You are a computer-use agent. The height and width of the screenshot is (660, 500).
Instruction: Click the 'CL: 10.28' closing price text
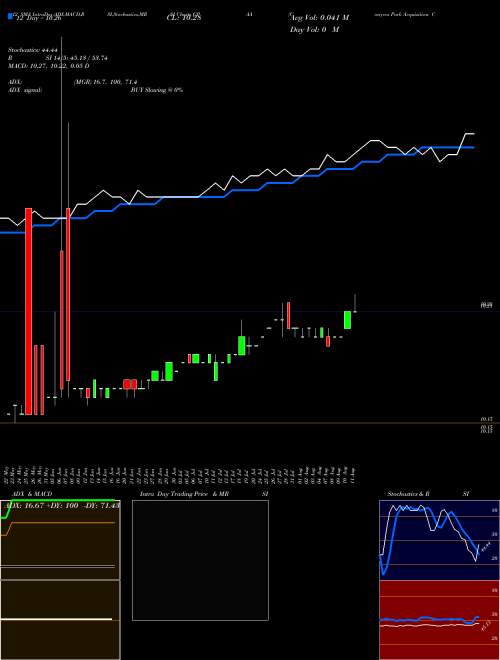(184, 17)
